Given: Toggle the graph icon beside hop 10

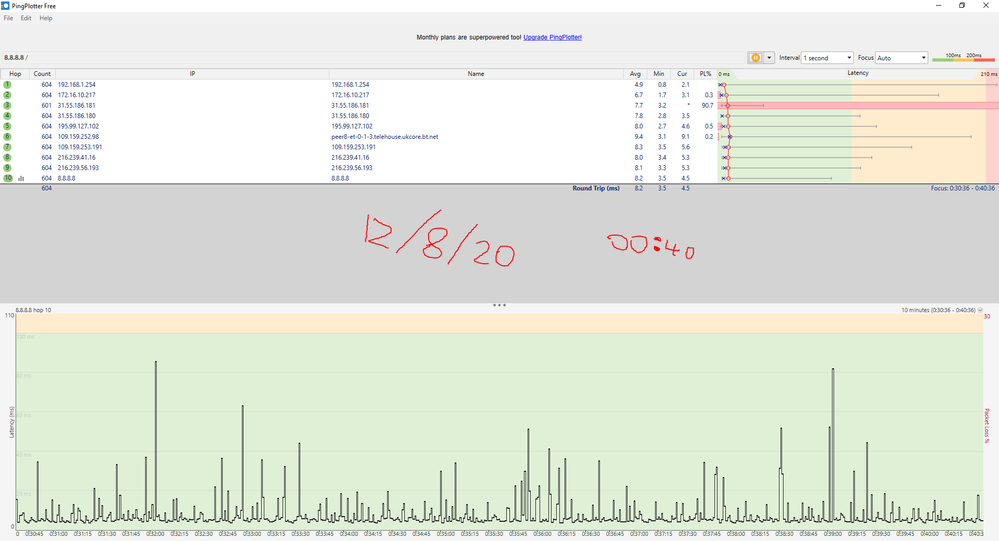Looking at the screenshot, I should (20, 178).
